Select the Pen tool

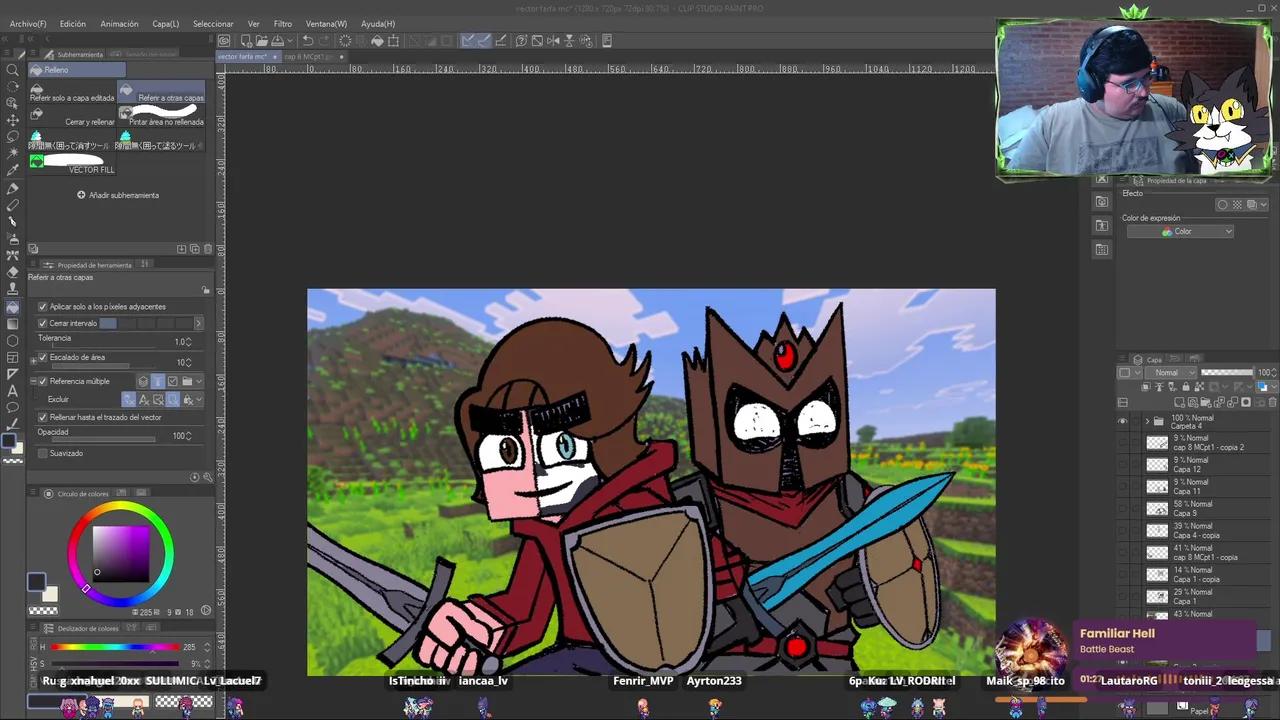(x=13, y=188)
